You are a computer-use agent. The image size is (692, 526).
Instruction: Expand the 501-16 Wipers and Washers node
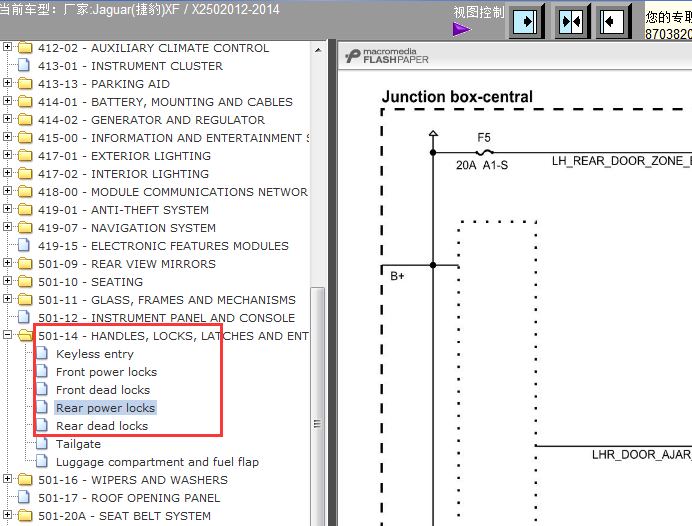[7, 478]
